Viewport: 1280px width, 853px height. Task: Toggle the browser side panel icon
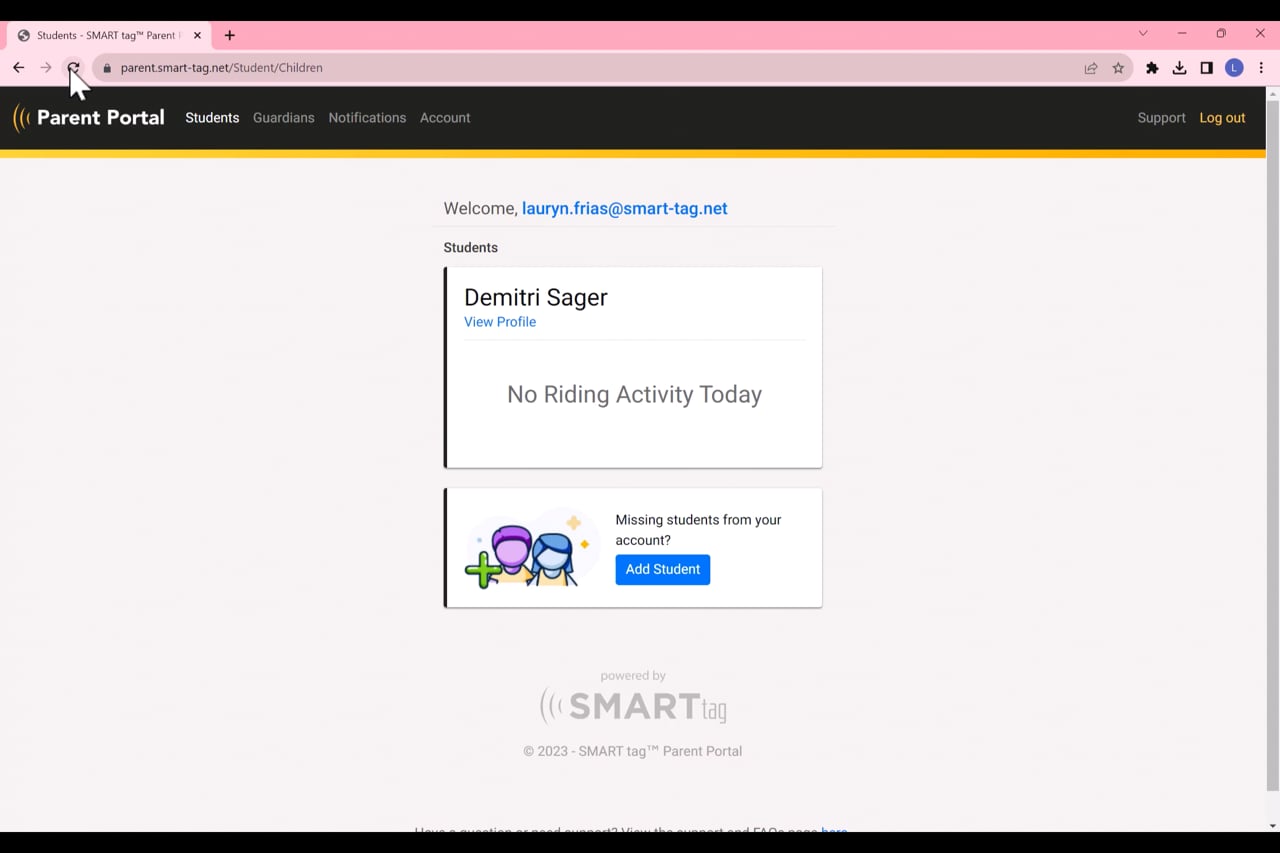tap(1206, 68)
